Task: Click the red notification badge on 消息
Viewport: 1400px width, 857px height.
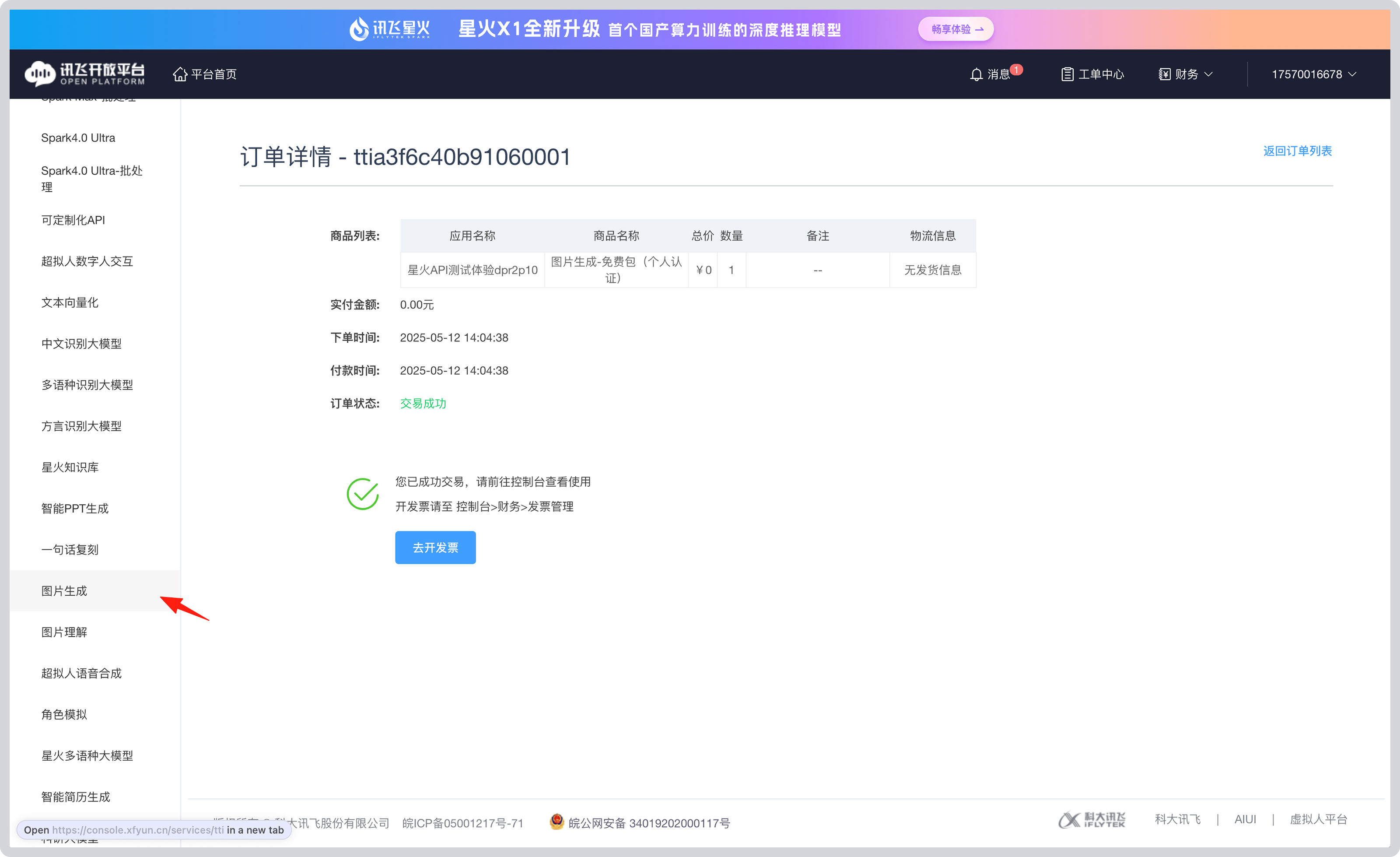Action: coord(1016,69)
